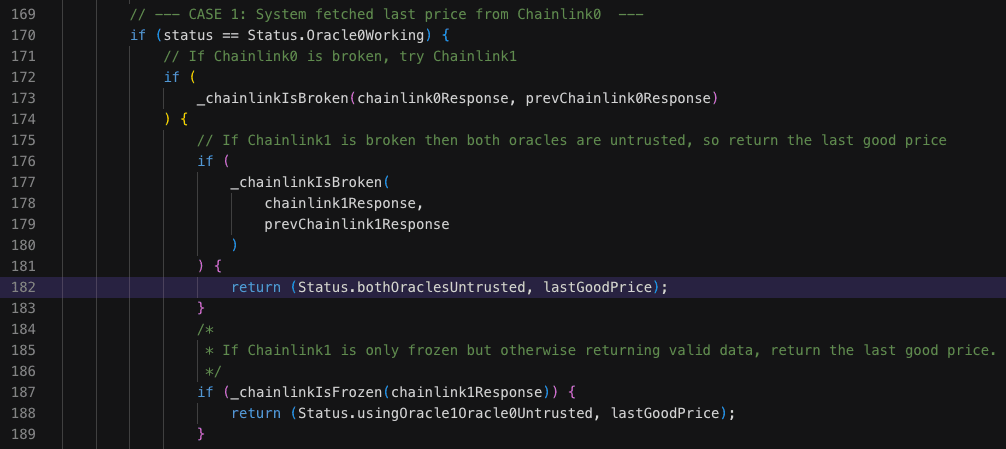The height and width of the screenshot is (449, 1006).
Task: Click prevChainlink0Response argument on line 173
Action: click(618, 98)
